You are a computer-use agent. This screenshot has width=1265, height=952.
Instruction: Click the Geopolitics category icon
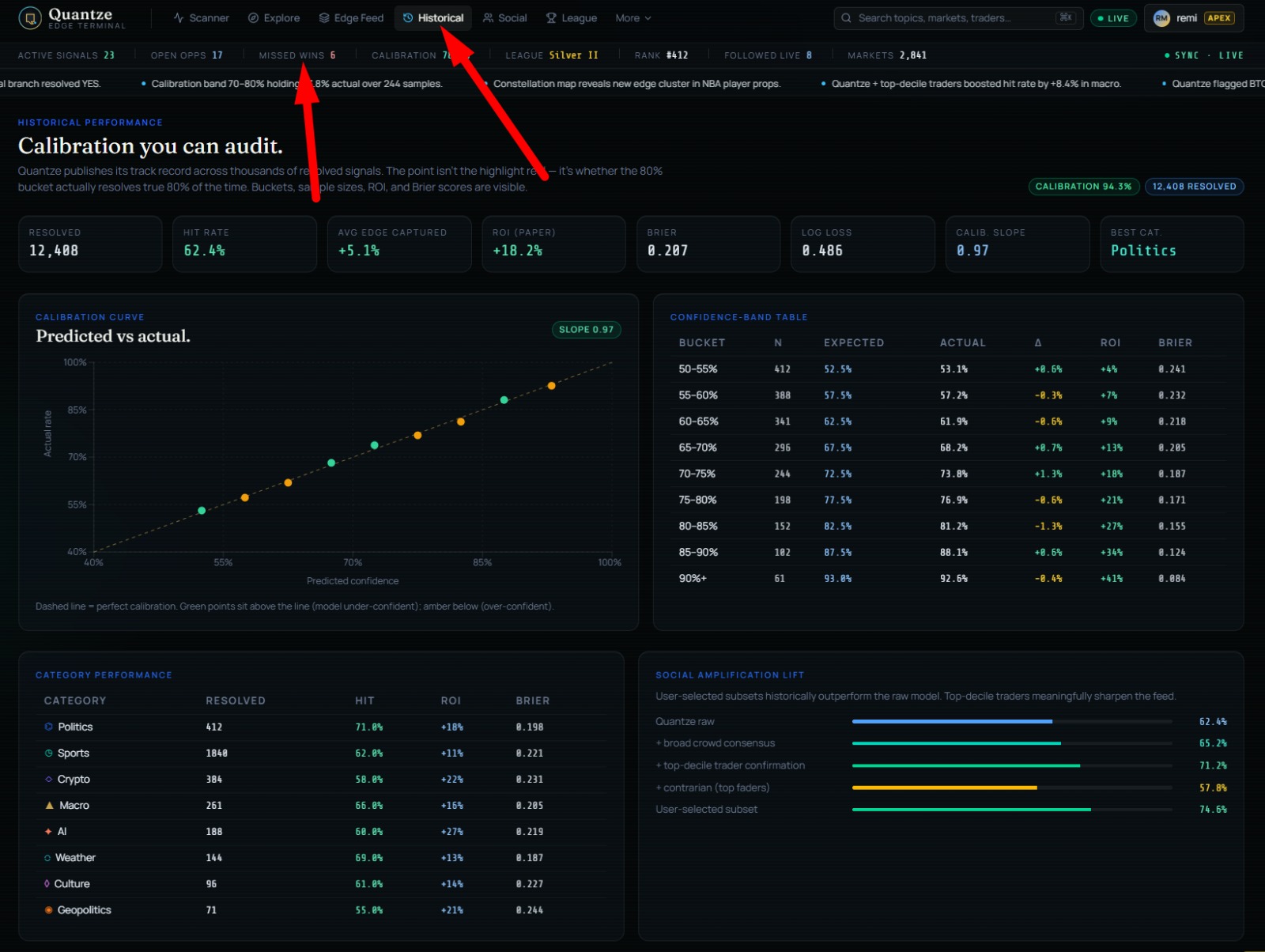tap(49, 910)
